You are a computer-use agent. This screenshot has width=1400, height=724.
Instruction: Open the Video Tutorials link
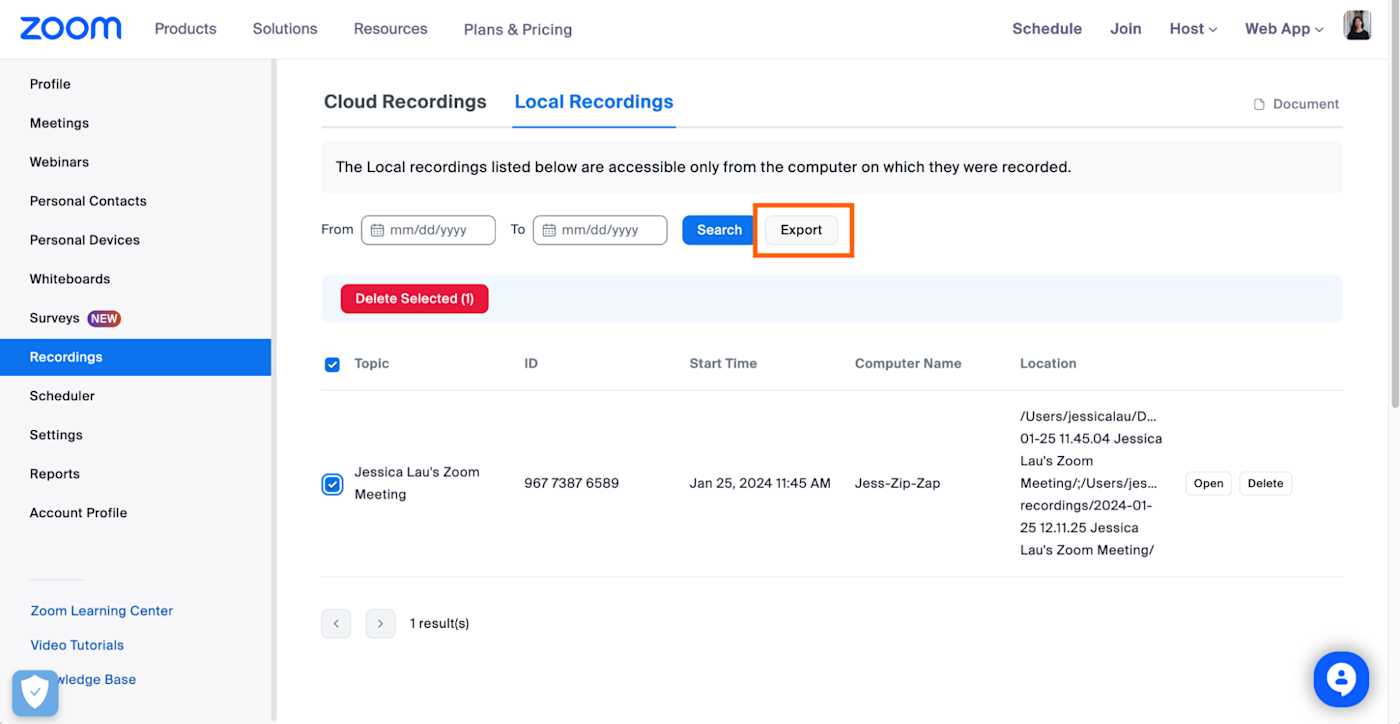(77, 645)
